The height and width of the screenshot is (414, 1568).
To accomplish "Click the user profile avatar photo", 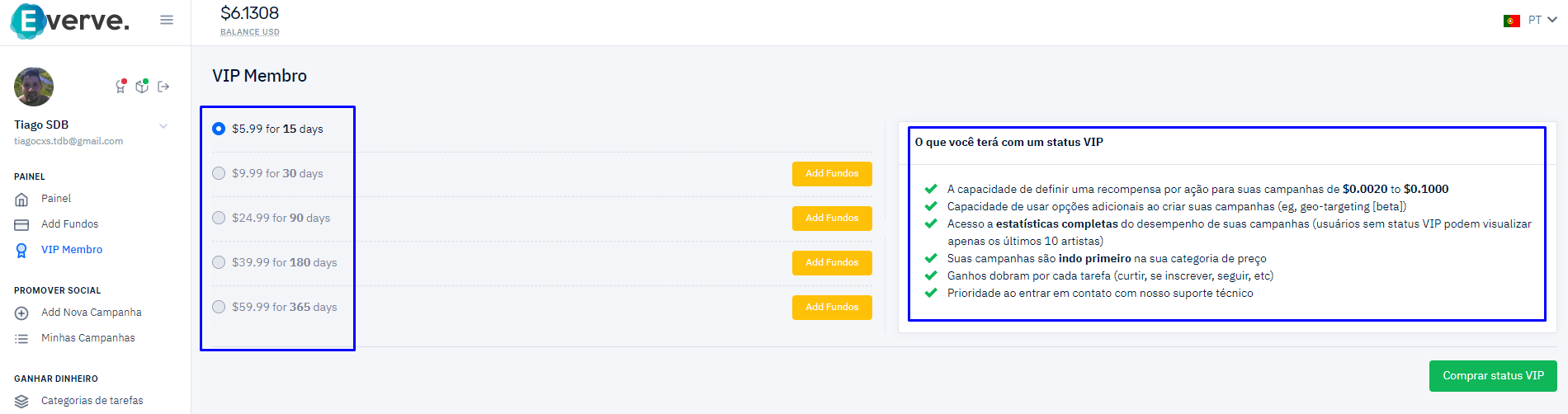I will click(34, 87).
